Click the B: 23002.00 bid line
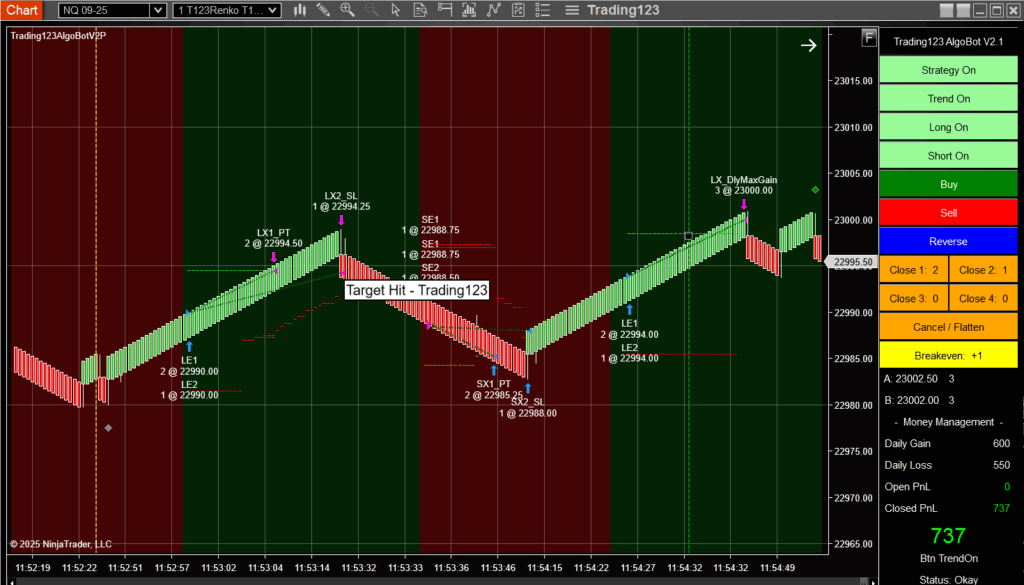This screenshot has width=1024, height=585. pyautogui.click(x=919, y=400)
